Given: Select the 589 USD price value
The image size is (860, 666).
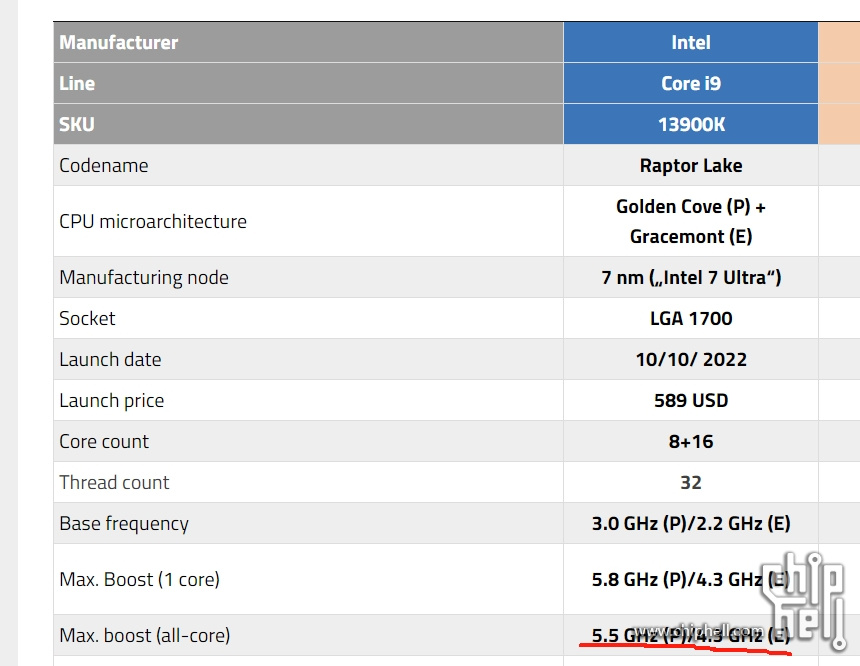Looking at the screenshot, I should tap(691, 401).
